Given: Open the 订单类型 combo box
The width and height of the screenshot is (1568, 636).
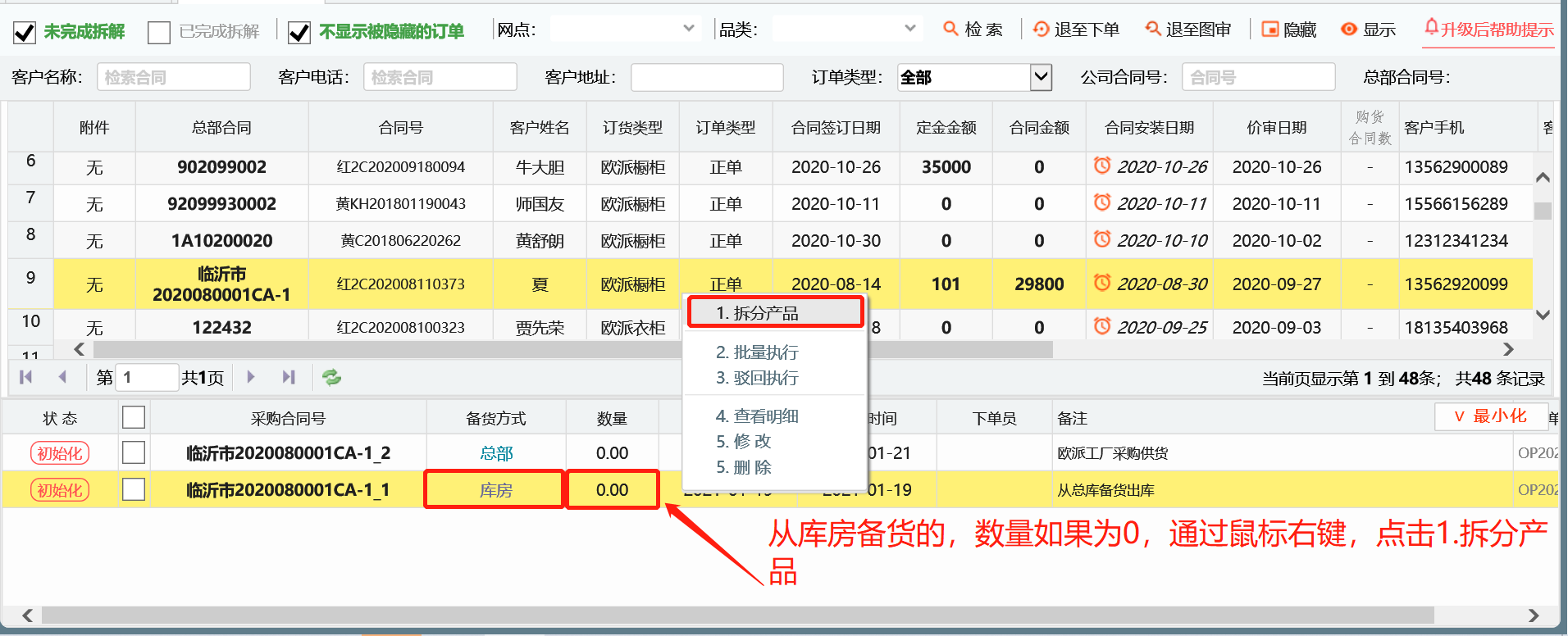Looking at the screenshot, I should (x=1040, y=77).
